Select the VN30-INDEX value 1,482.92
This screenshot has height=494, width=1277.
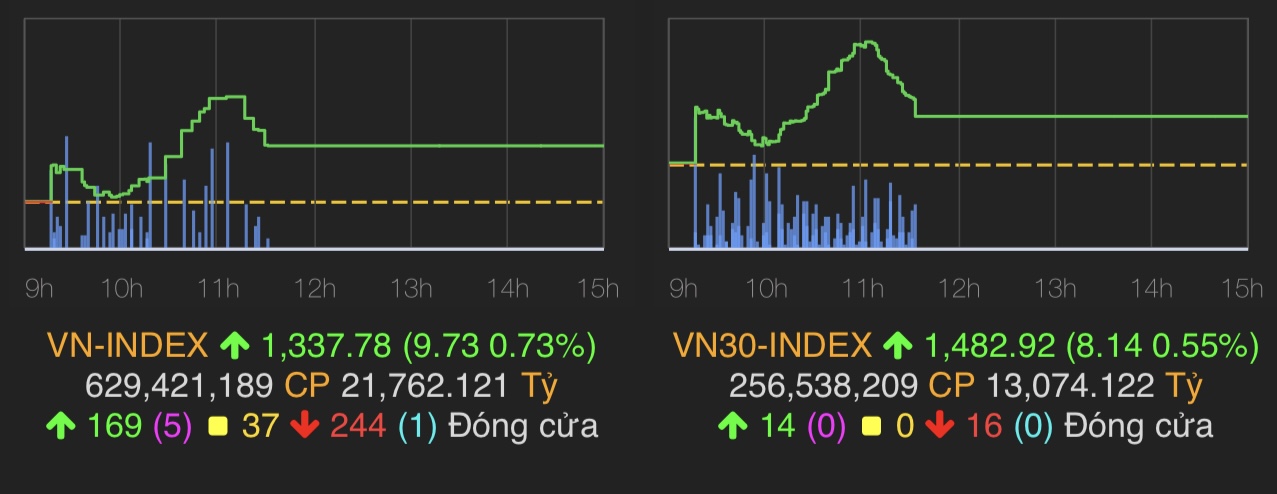[x=989, y=347]
